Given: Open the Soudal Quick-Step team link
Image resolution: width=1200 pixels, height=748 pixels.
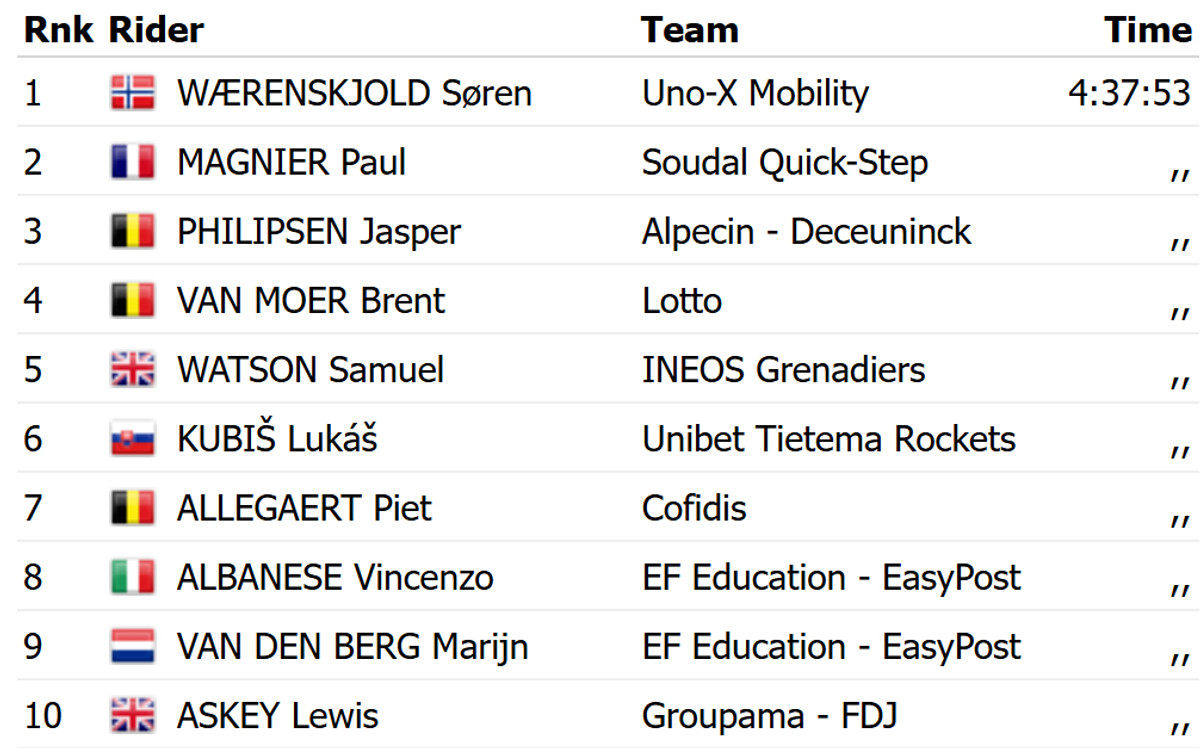Looking at the screenshot, I should coord(784,162).
